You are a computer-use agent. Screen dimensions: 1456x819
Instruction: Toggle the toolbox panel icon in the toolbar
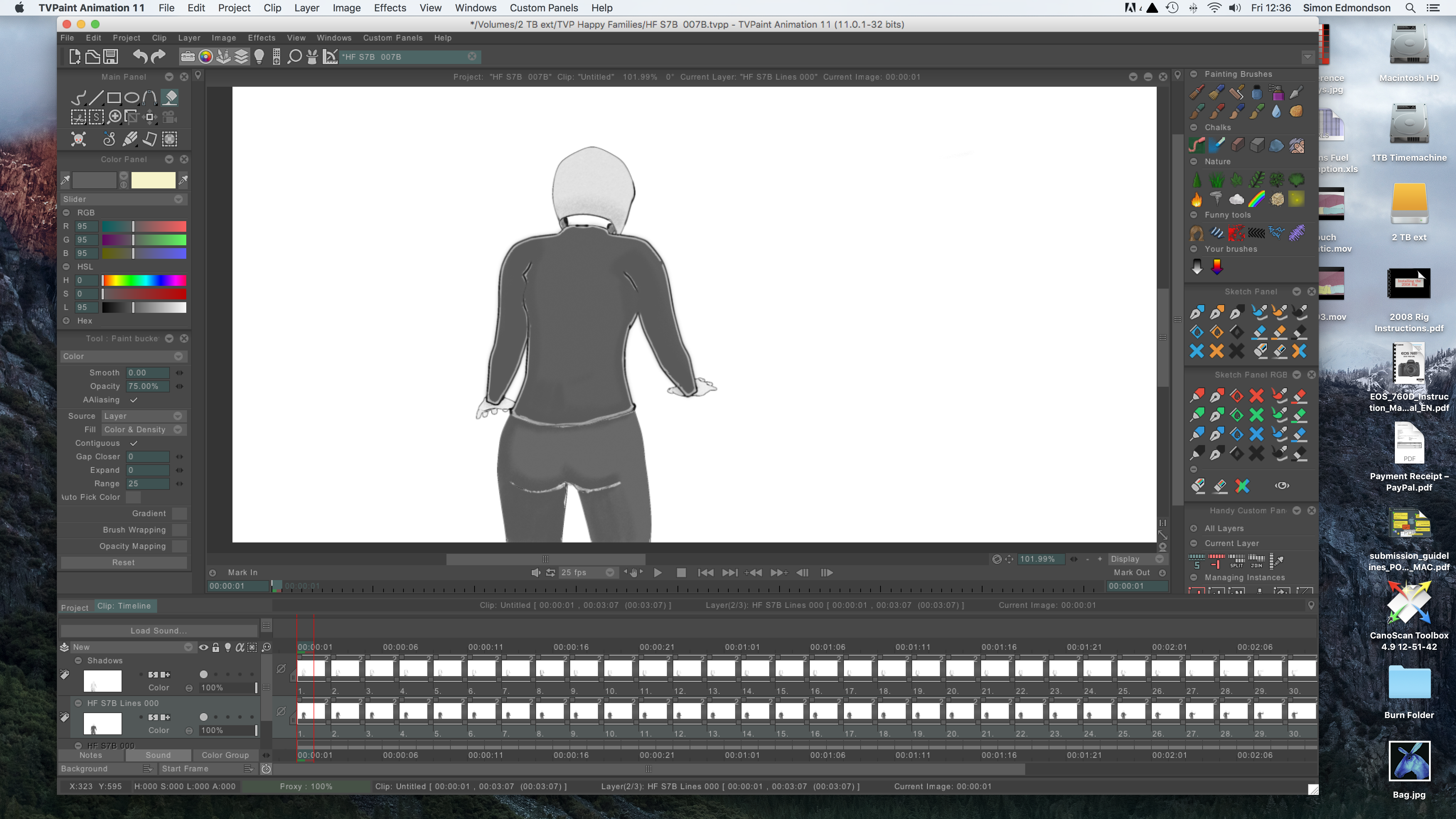click(x=188, y=57)
